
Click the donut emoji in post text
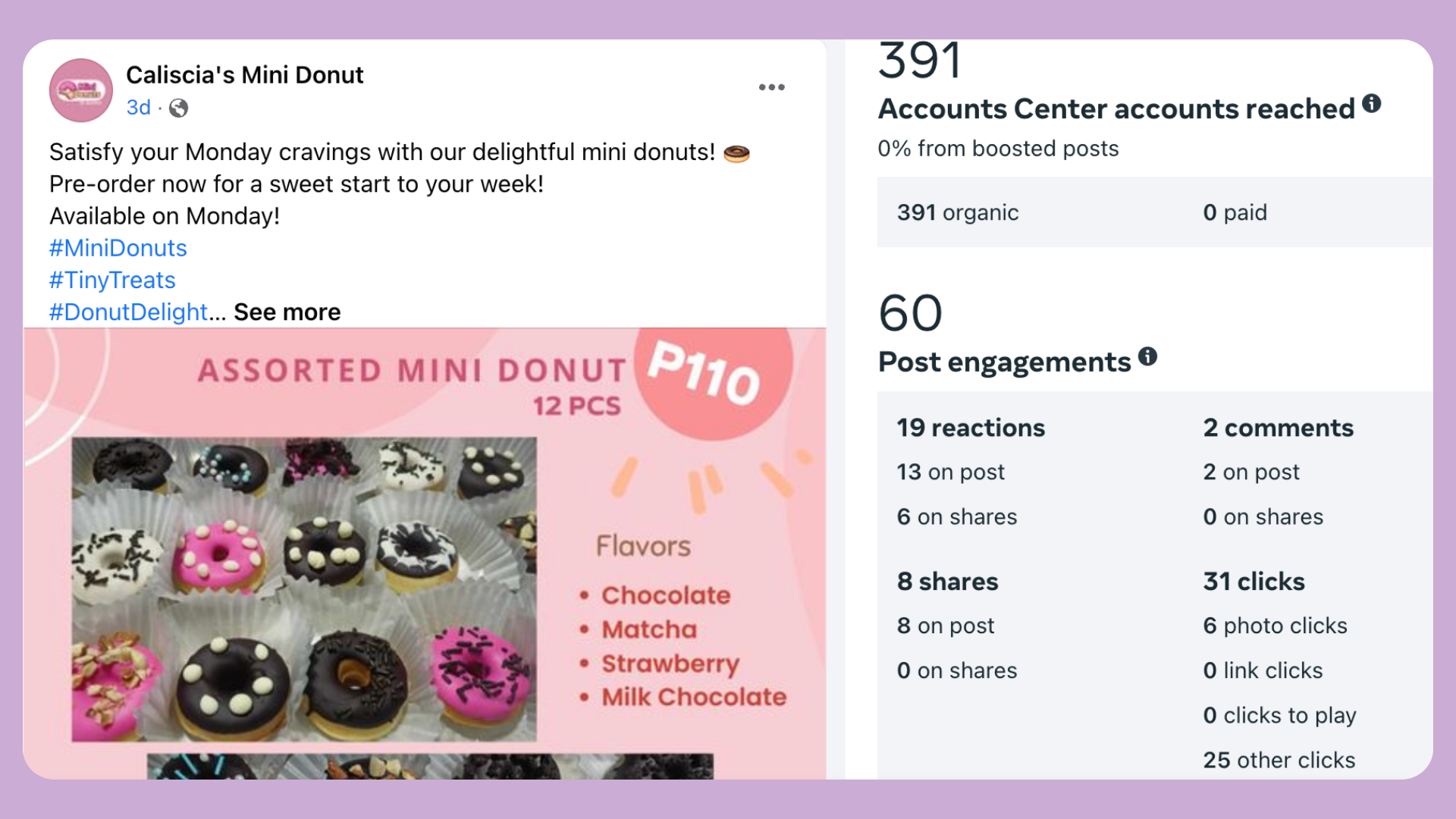point(736,154)
